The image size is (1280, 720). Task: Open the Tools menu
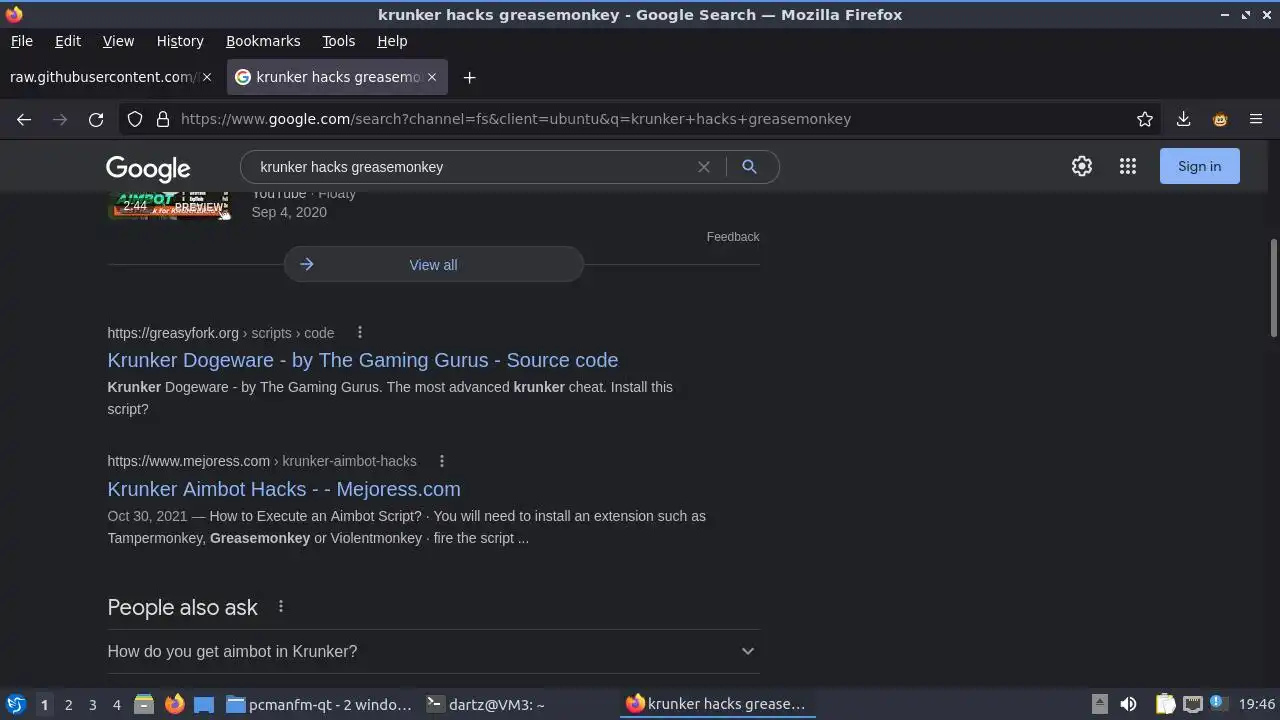click(338, 41)
